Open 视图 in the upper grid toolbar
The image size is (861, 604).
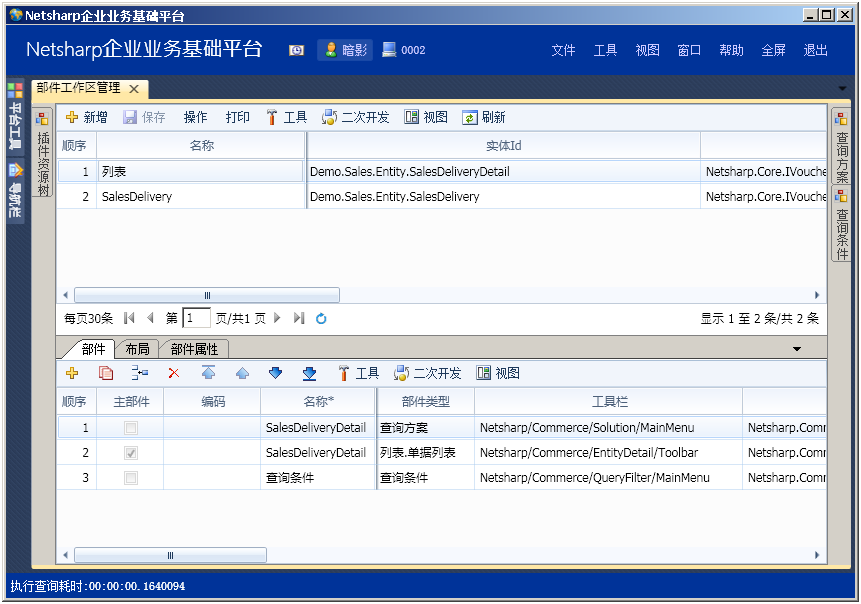pyautogui.click(x=426, y=117)
